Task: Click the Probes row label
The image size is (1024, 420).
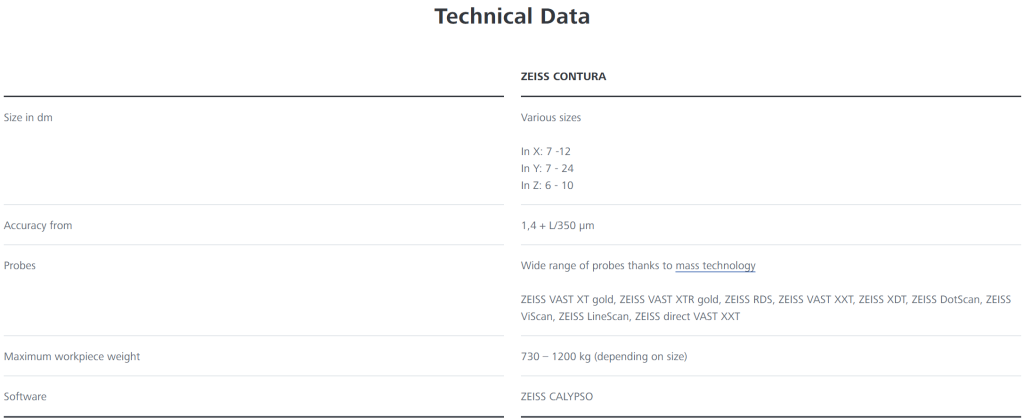Action: (x=20, y=266)
